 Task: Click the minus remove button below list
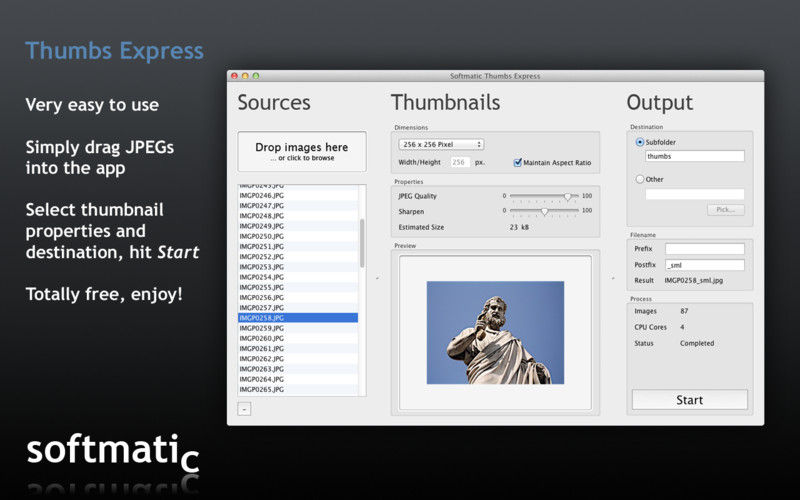pos(244,409)
